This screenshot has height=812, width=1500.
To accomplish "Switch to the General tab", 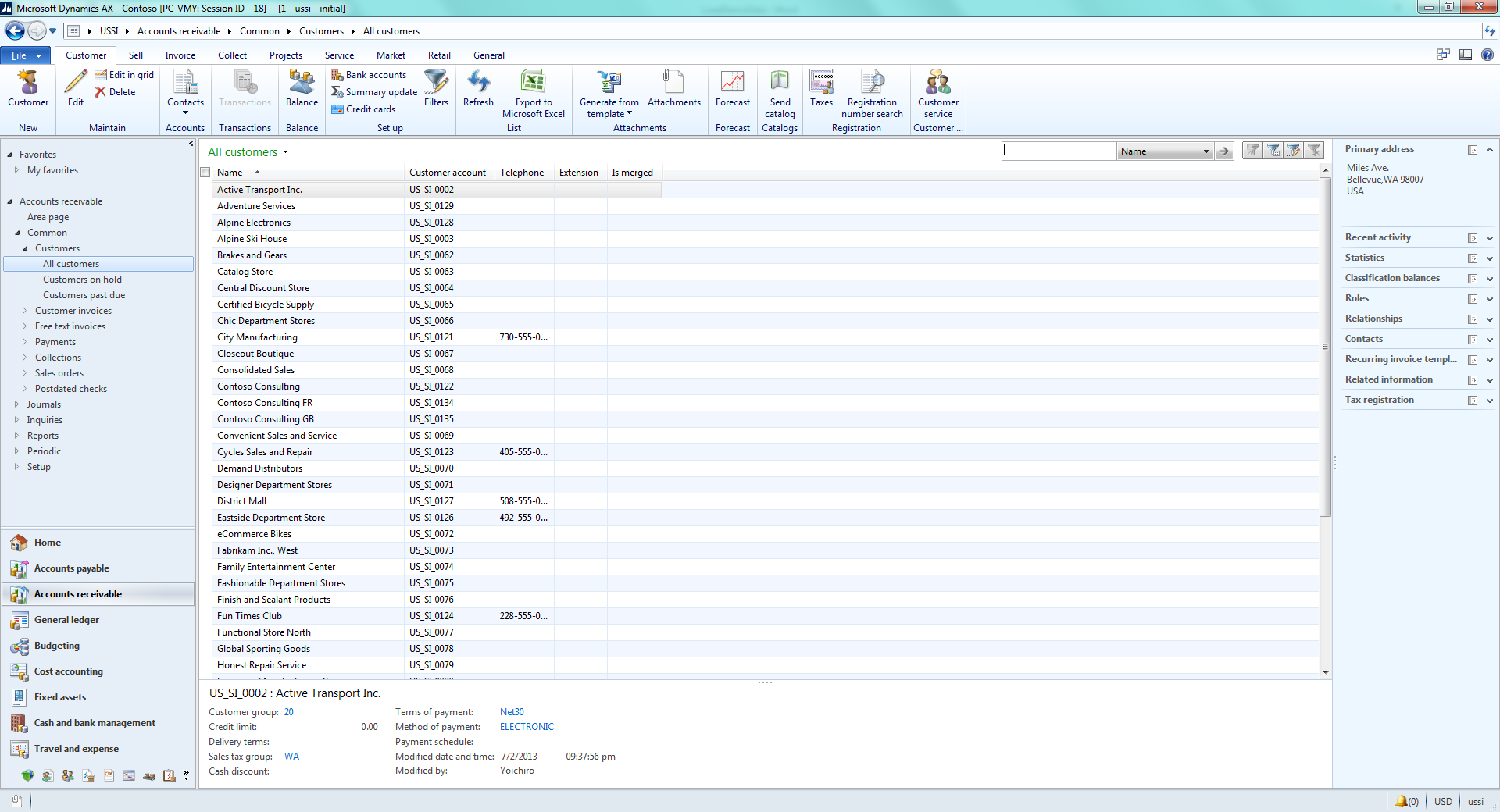I will pos(488,55).
